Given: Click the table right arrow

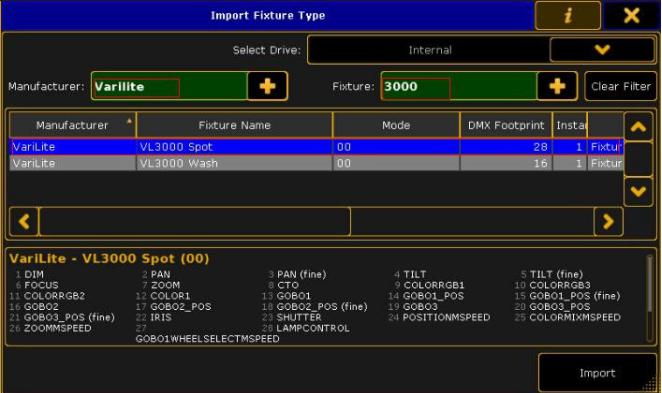Looking at the screenshot, I should click(x=608, y=221).
